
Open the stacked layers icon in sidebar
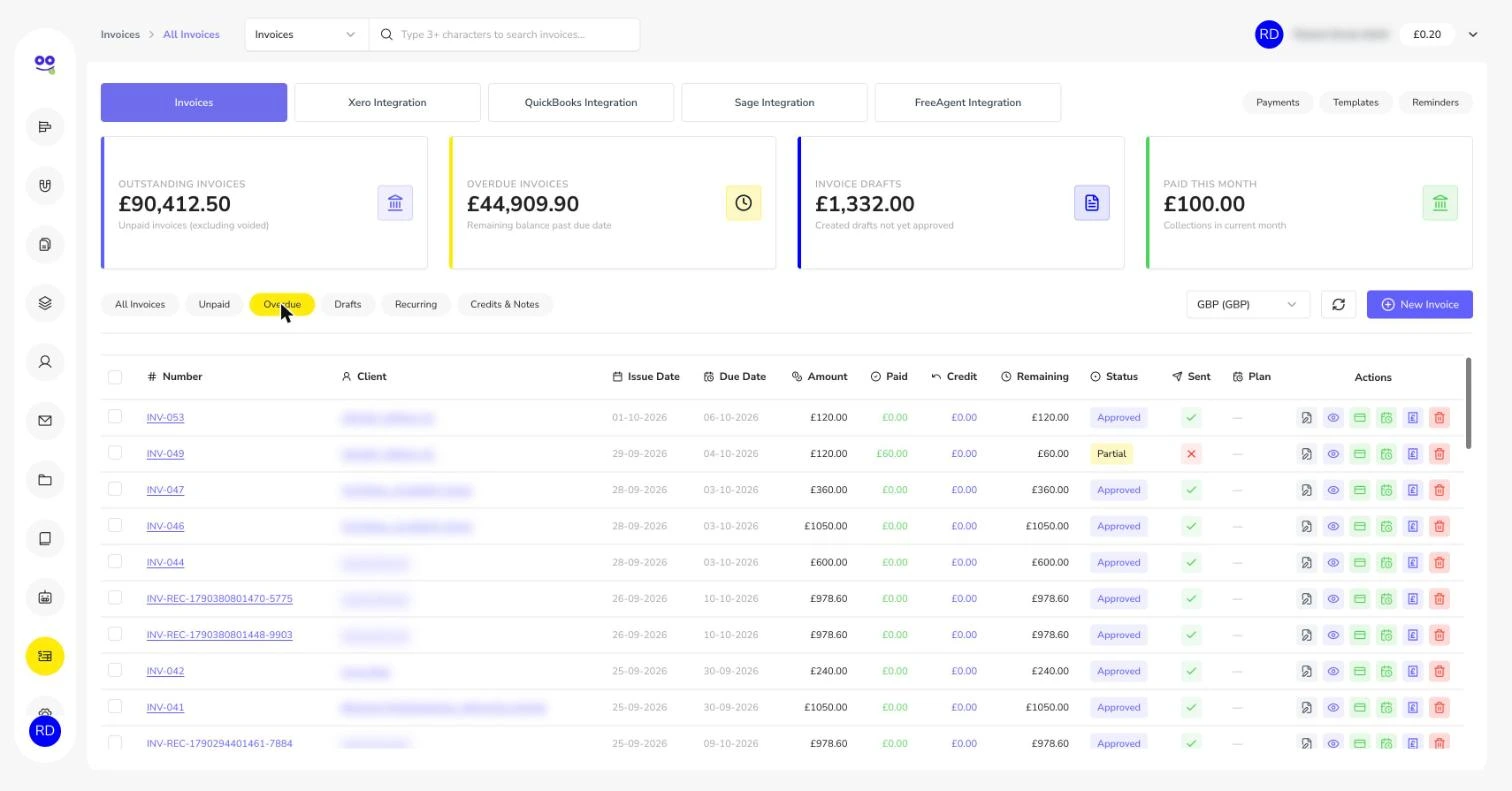coord(45,304)
